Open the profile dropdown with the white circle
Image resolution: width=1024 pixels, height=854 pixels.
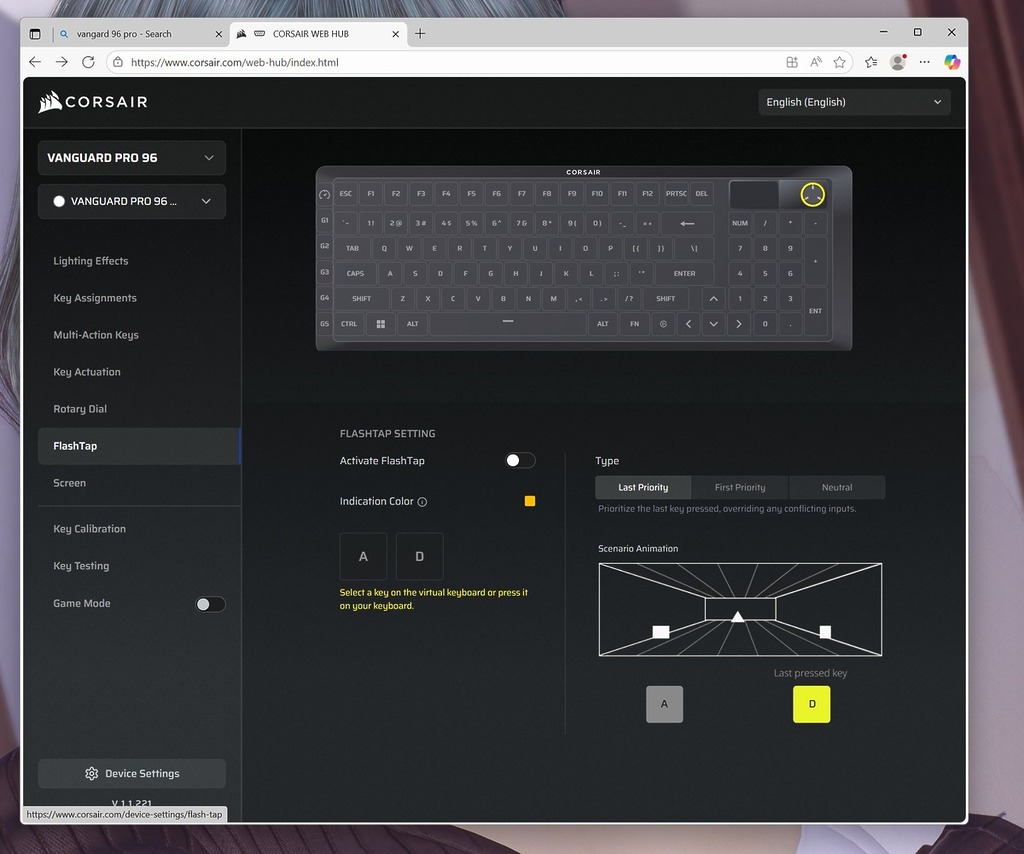(x=131, y=201)
